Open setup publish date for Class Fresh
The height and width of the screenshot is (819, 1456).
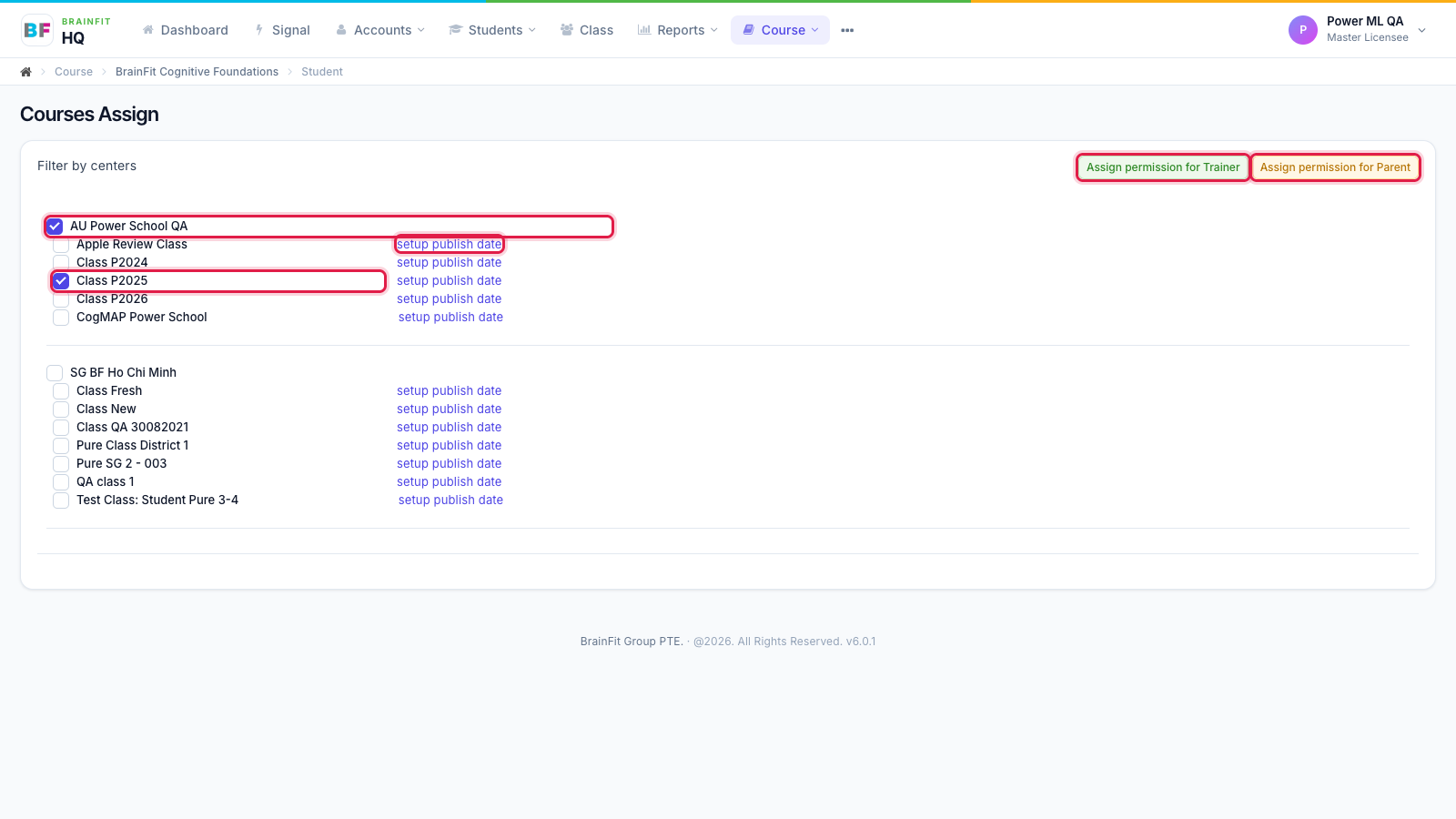tap(449, 390)
